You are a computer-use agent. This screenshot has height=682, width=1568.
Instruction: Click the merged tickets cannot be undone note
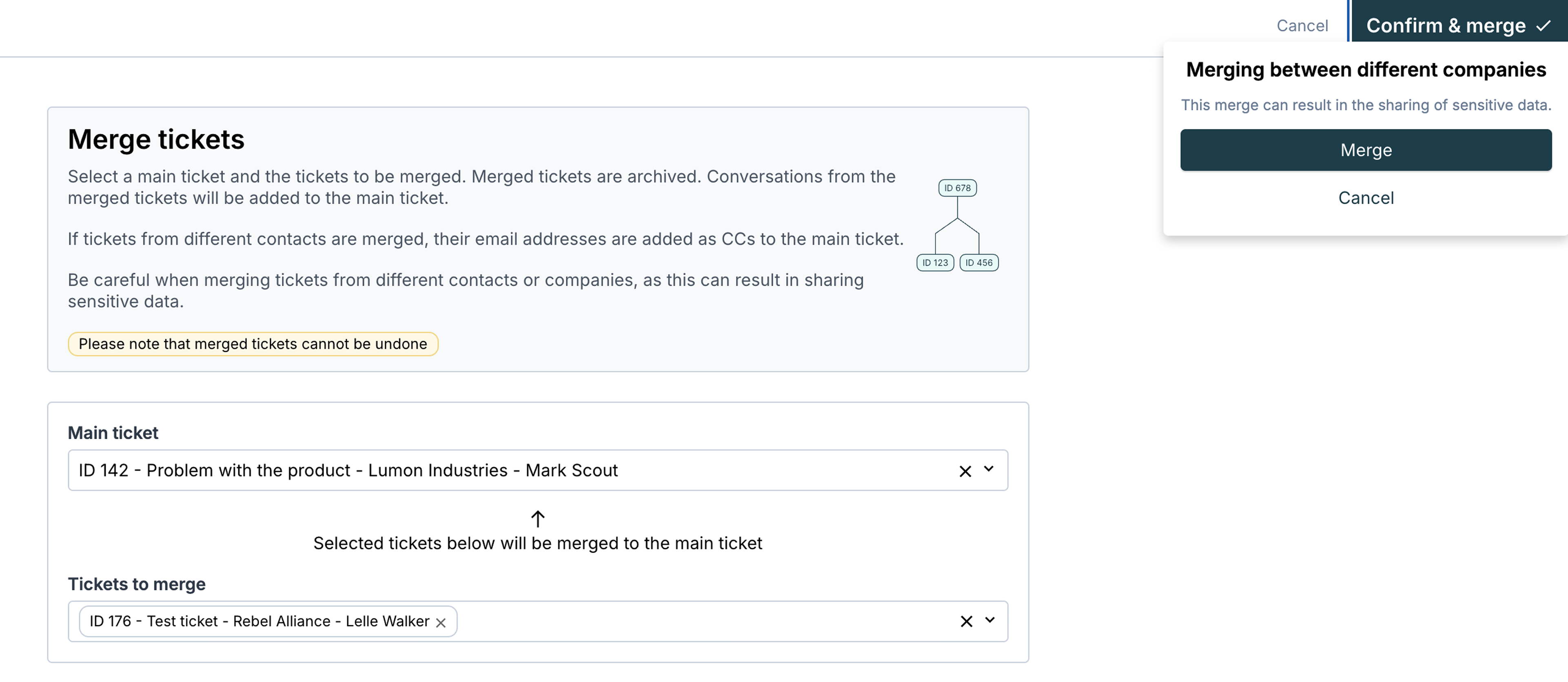tap(253, 344)
